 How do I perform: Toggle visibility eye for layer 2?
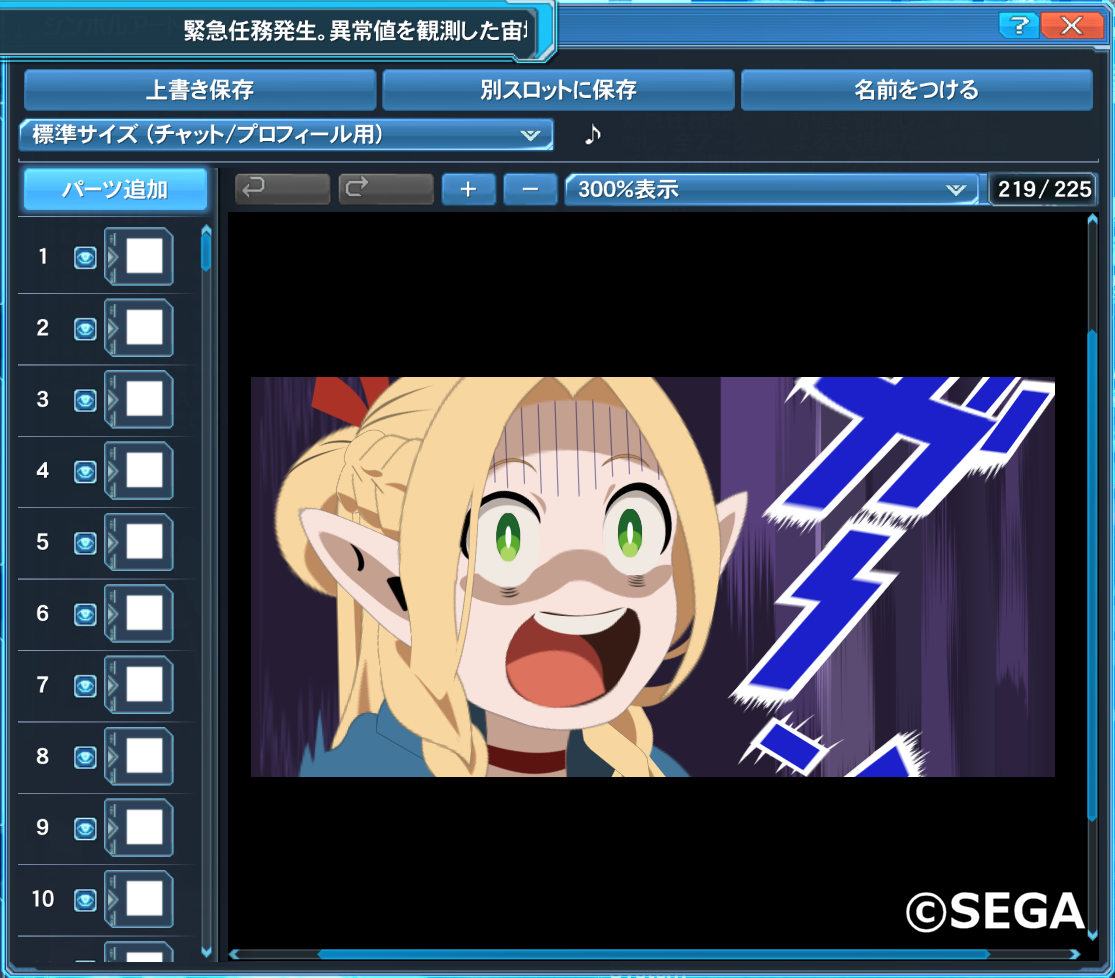click(x=85, y=329)
